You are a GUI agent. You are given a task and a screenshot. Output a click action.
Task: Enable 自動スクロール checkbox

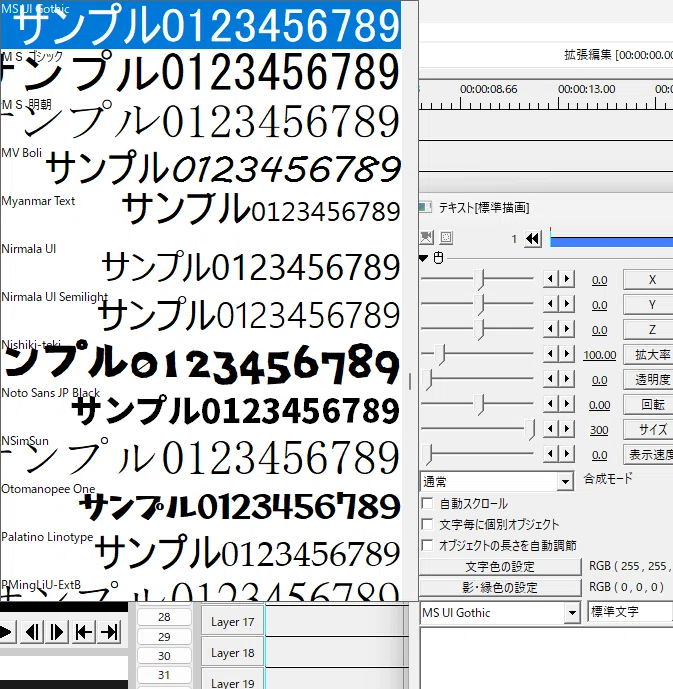tap(427, 503)
